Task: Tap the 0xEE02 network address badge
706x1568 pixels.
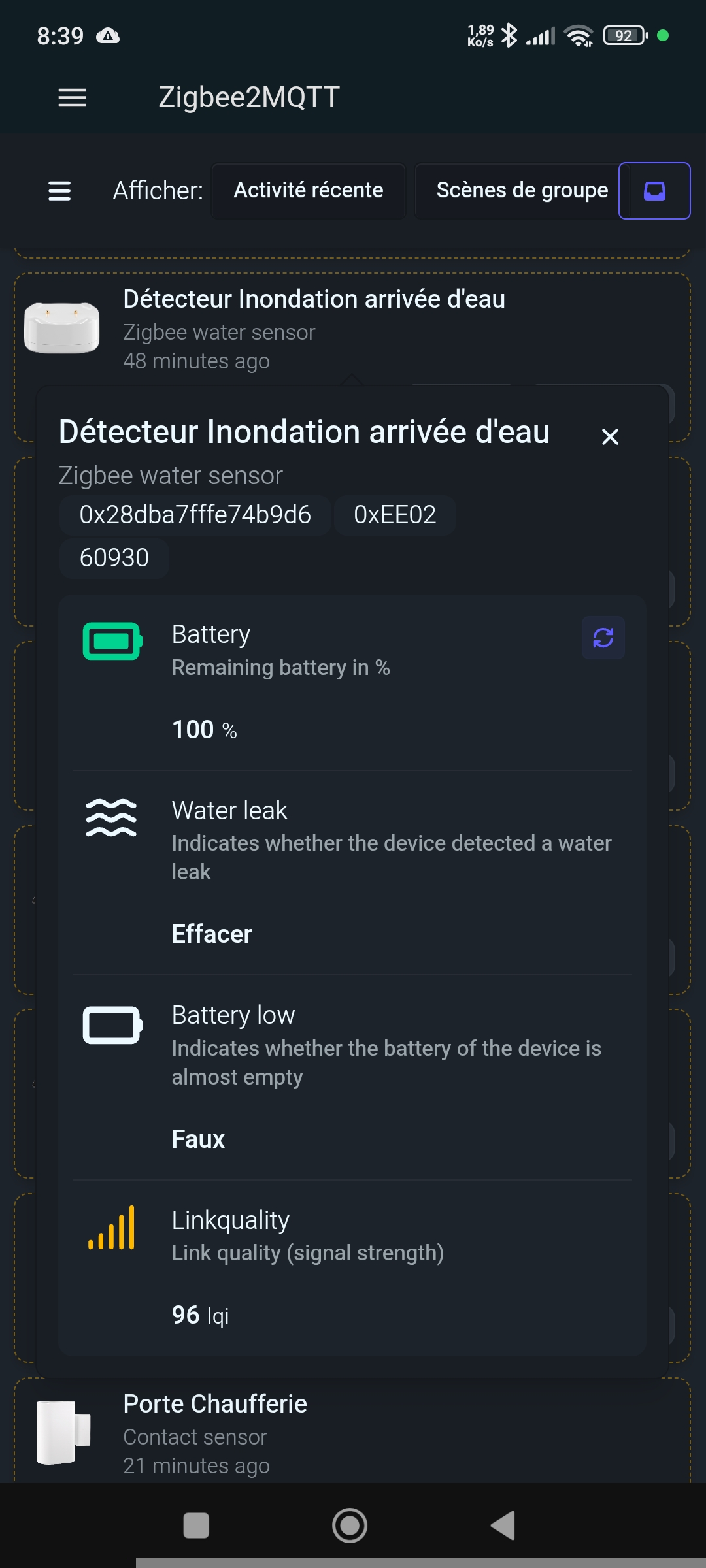Action: click(x=395, y=515)
